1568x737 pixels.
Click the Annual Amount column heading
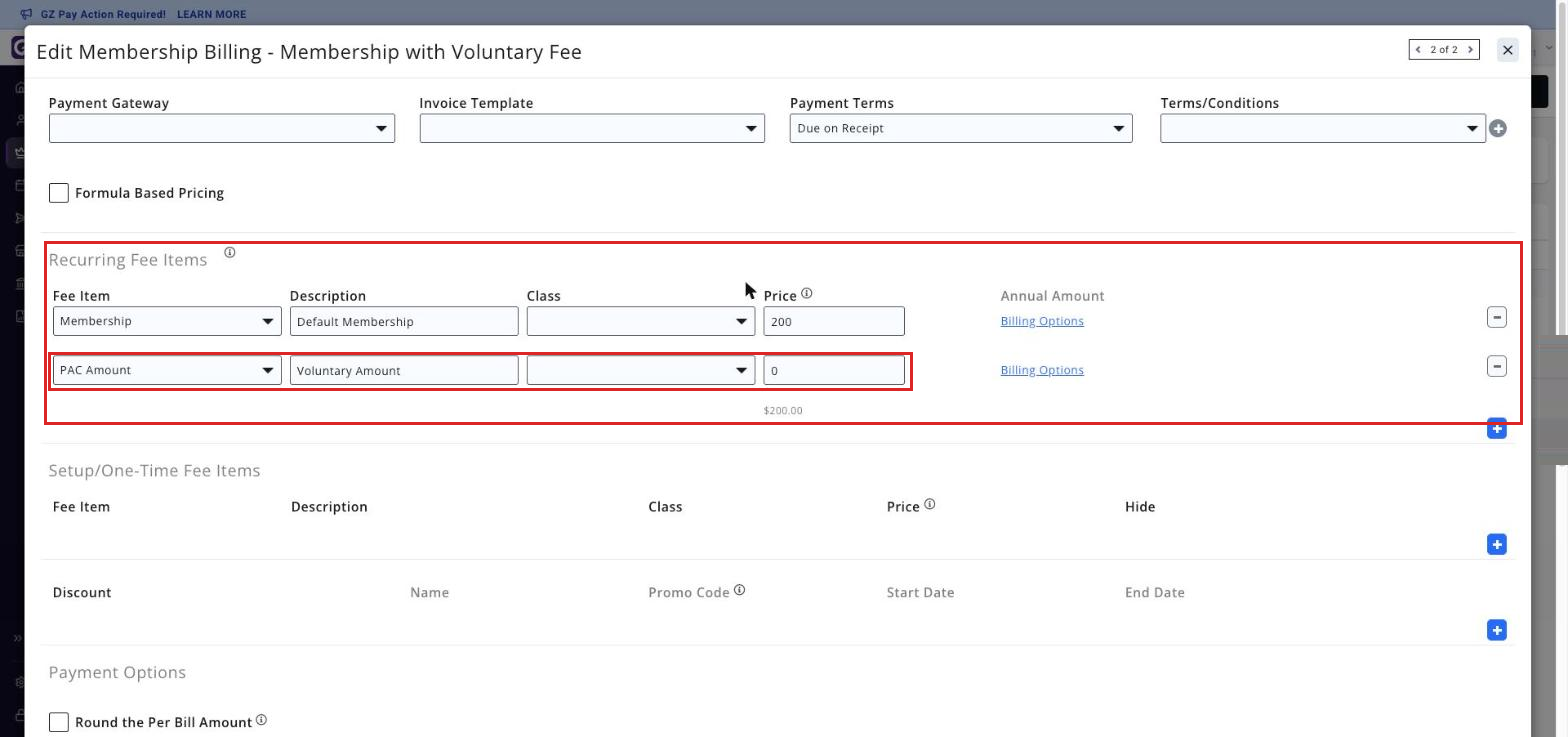(1053, 296)
